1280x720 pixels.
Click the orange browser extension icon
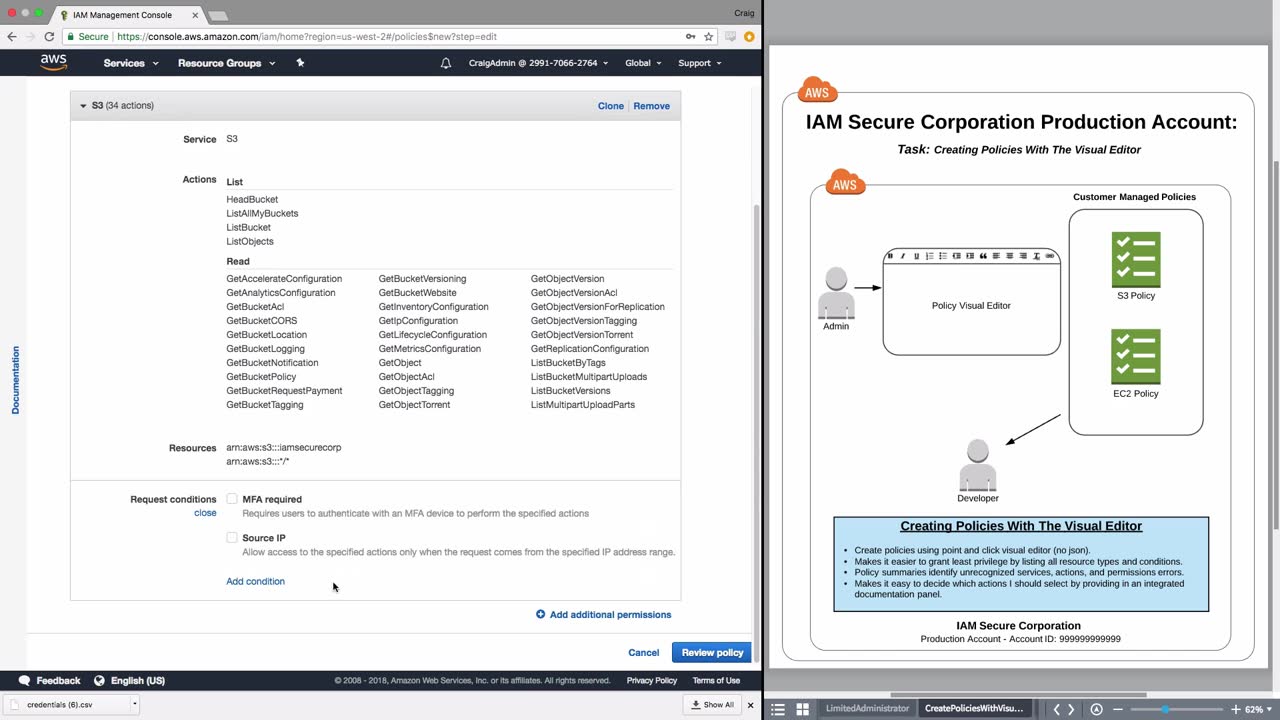coord(749,37)
